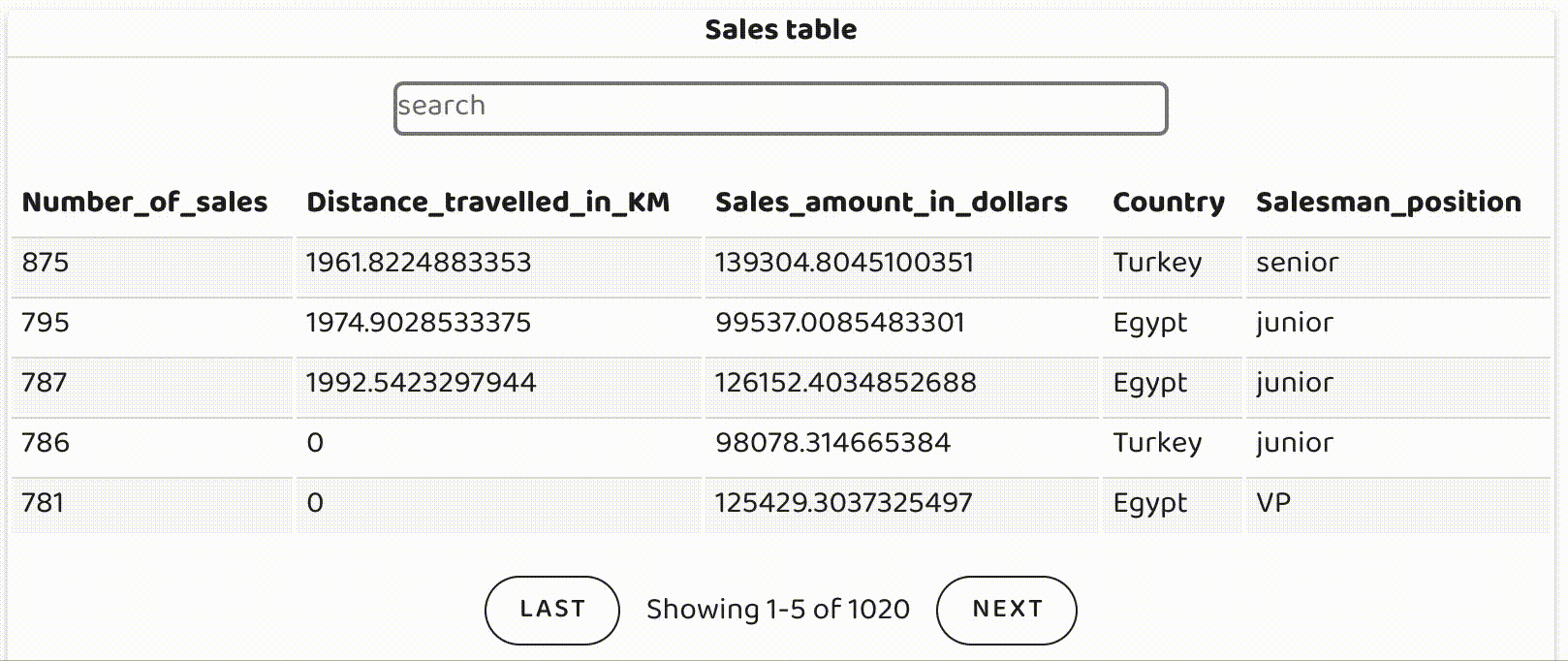This screenshot has height=661, width=1568.
Task: Click the search input field
Action: click(x=780, y=108)
